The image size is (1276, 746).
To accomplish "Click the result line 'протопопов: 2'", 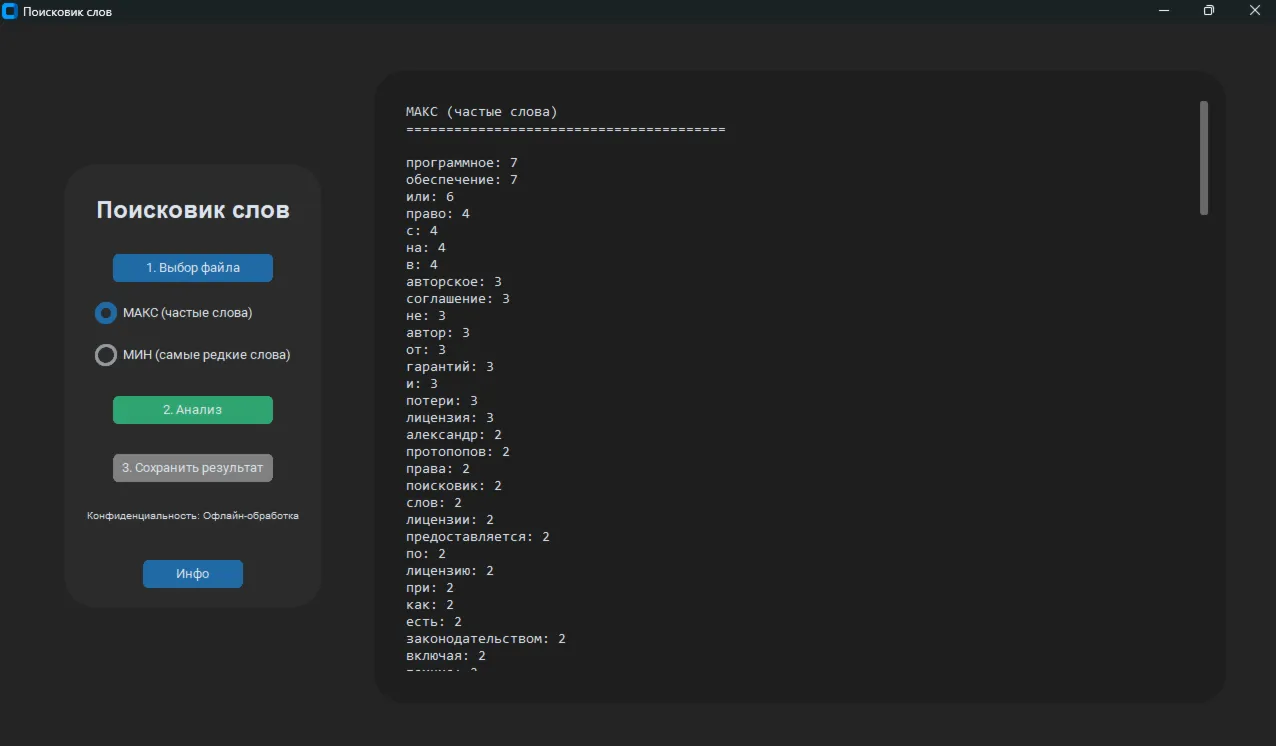I will coord(458,452).
